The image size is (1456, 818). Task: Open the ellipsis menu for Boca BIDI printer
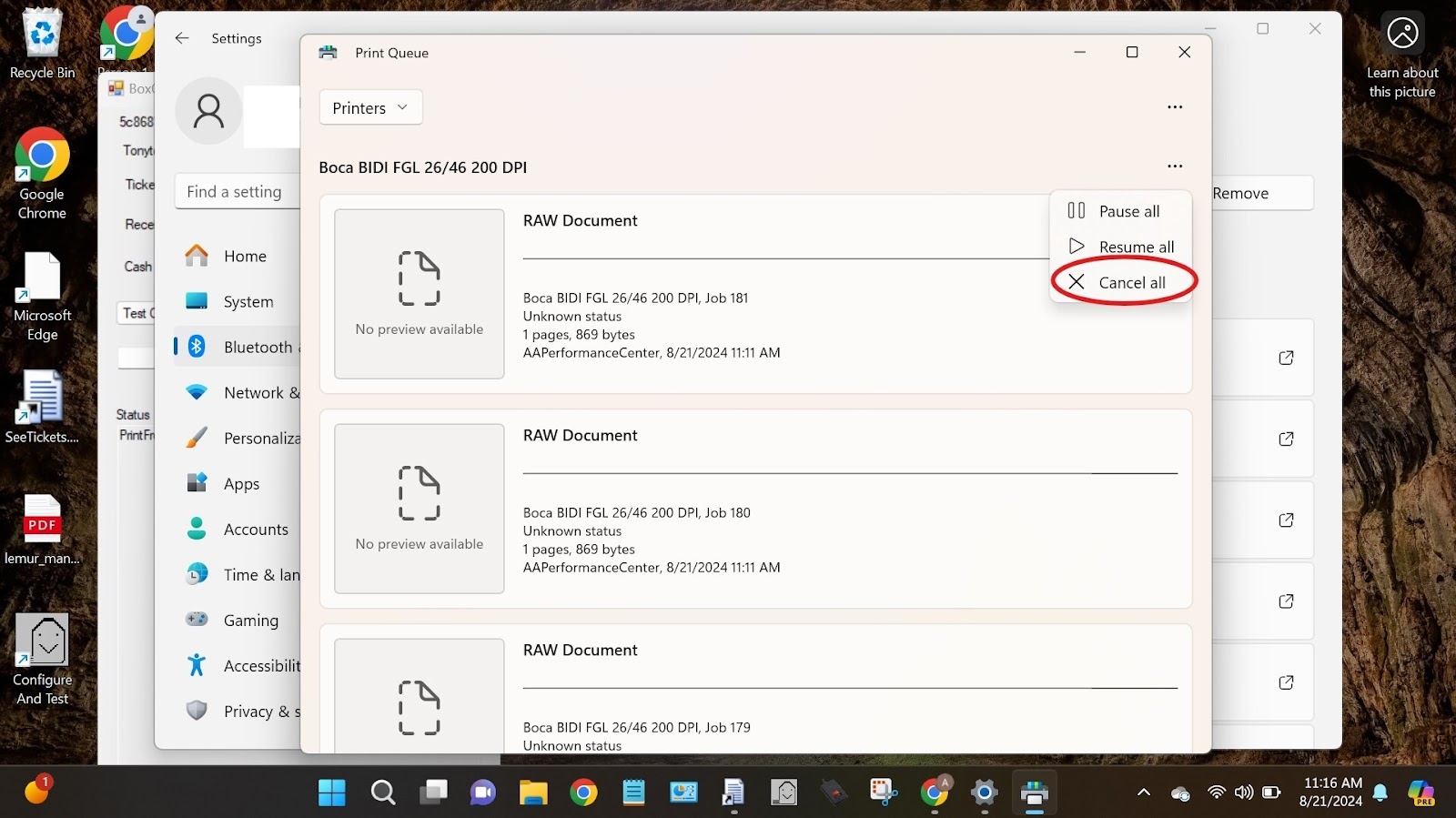pyautogui.click(x=1175, y=167)
